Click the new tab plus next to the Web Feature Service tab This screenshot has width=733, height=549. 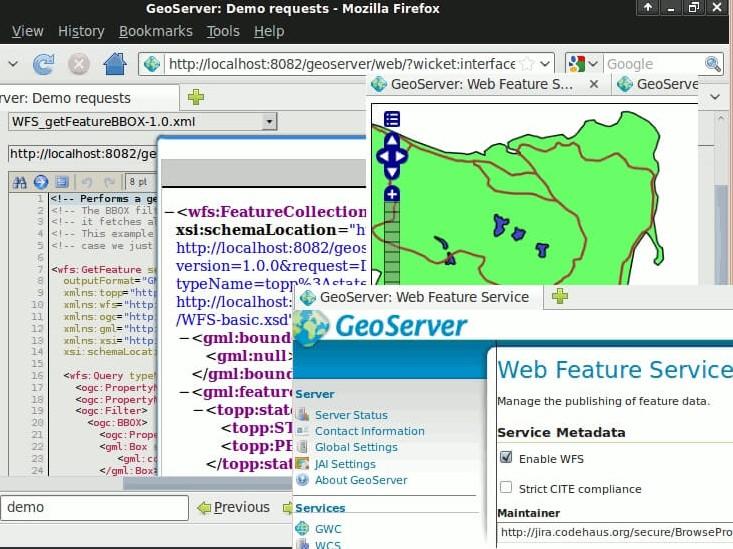[560, 296]
